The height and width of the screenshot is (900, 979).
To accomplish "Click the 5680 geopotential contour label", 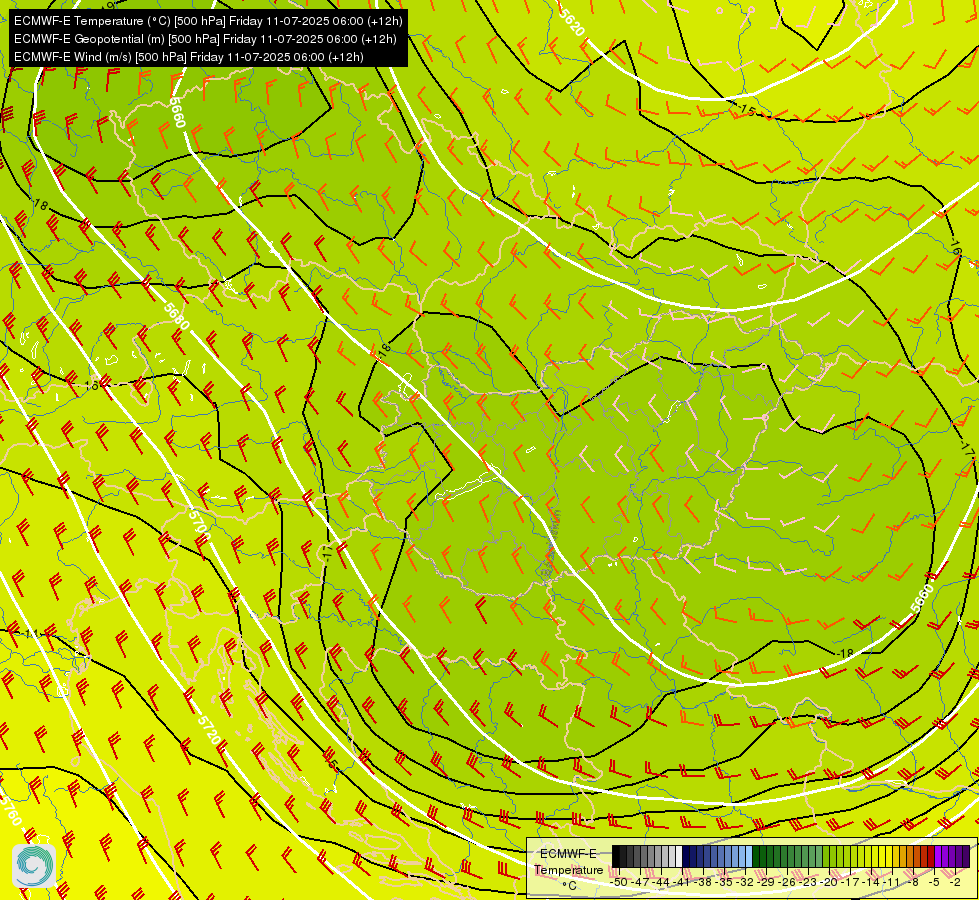I will pos(177,317).
